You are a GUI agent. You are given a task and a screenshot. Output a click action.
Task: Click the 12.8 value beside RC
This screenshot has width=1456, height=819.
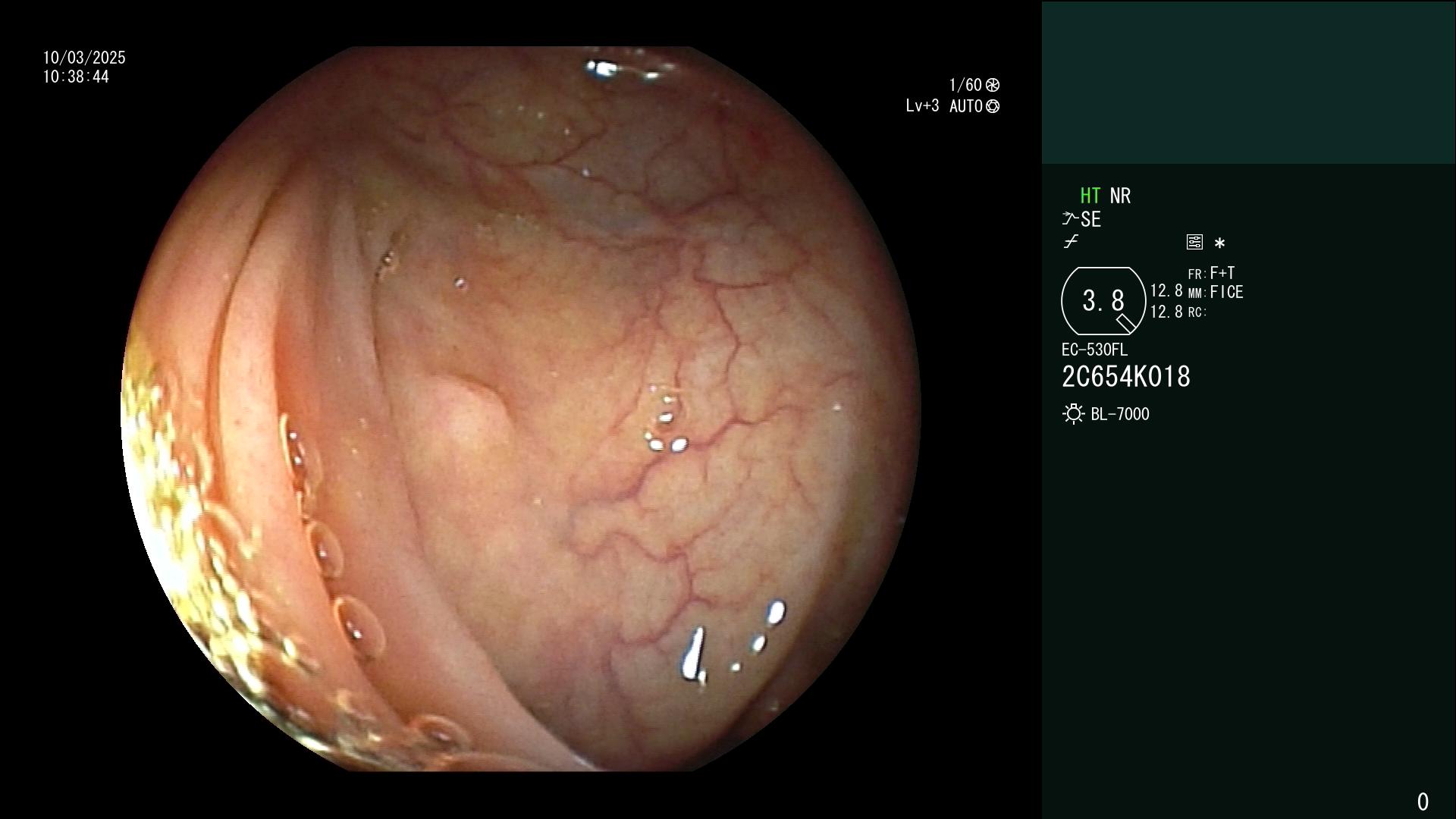[1166, 312]
